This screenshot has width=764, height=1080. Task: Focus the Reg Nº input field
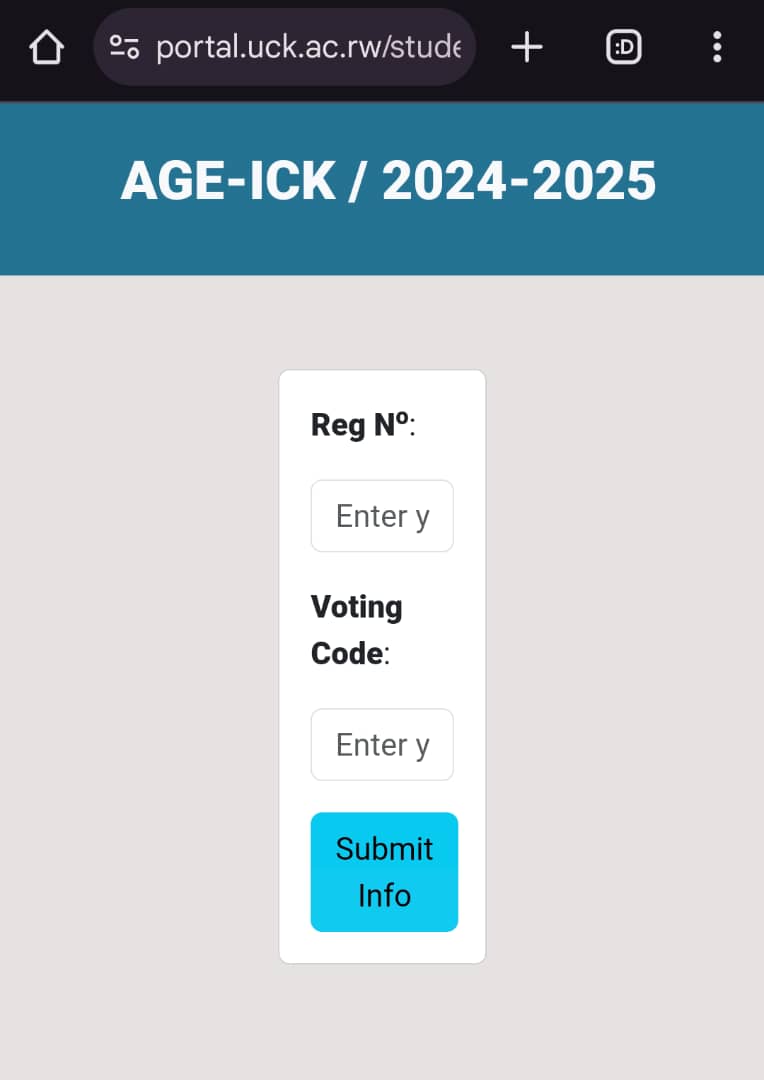382,516
